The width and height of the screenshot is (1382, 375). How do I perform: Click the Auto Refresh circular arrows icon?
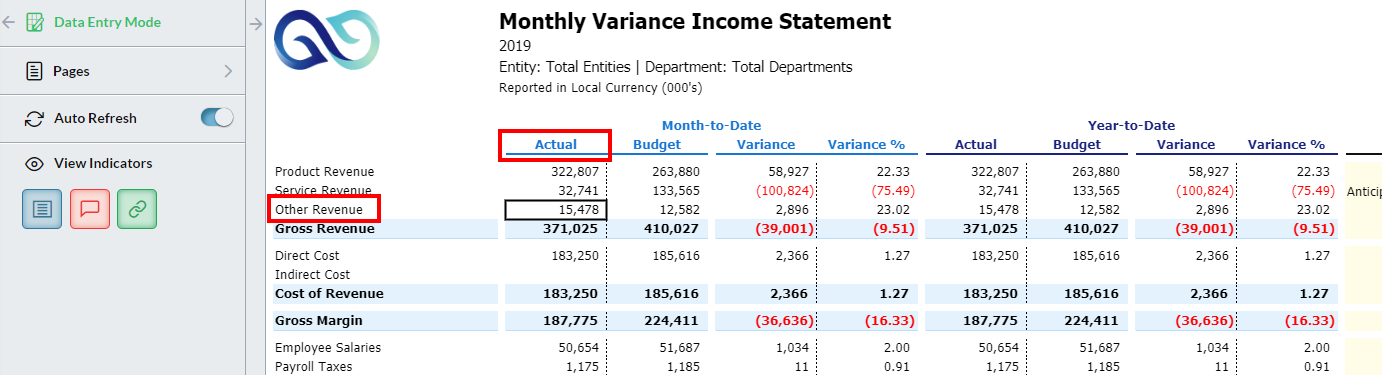pos(34,118)
